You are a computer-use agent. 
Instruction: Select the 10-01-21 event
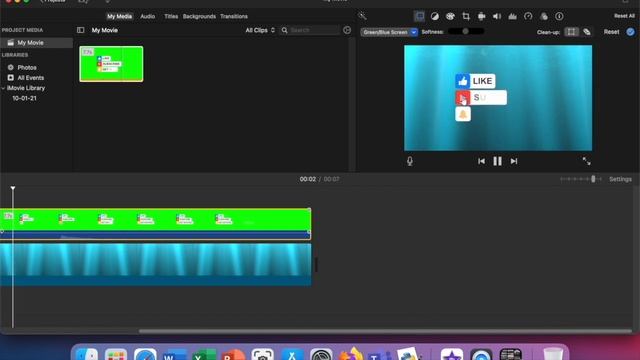click(x=24, y=98)
